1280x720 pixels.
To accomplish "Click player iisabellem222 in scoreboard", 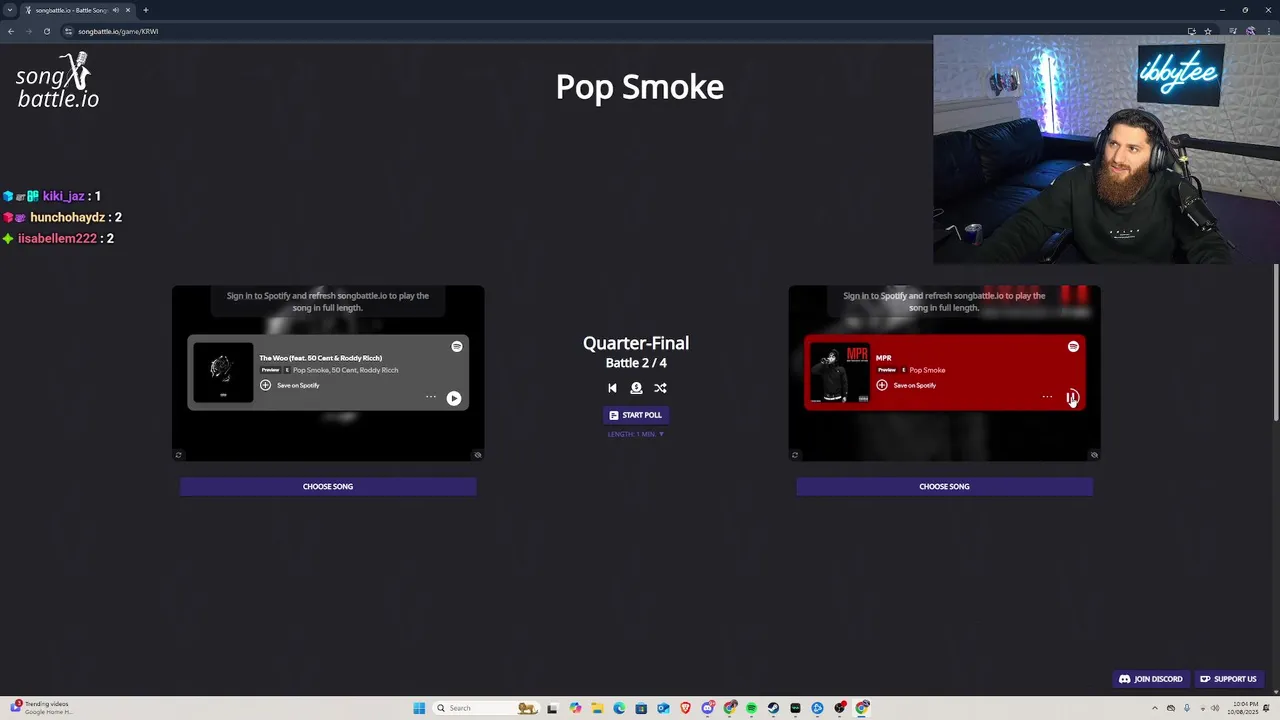I will 58,239.
